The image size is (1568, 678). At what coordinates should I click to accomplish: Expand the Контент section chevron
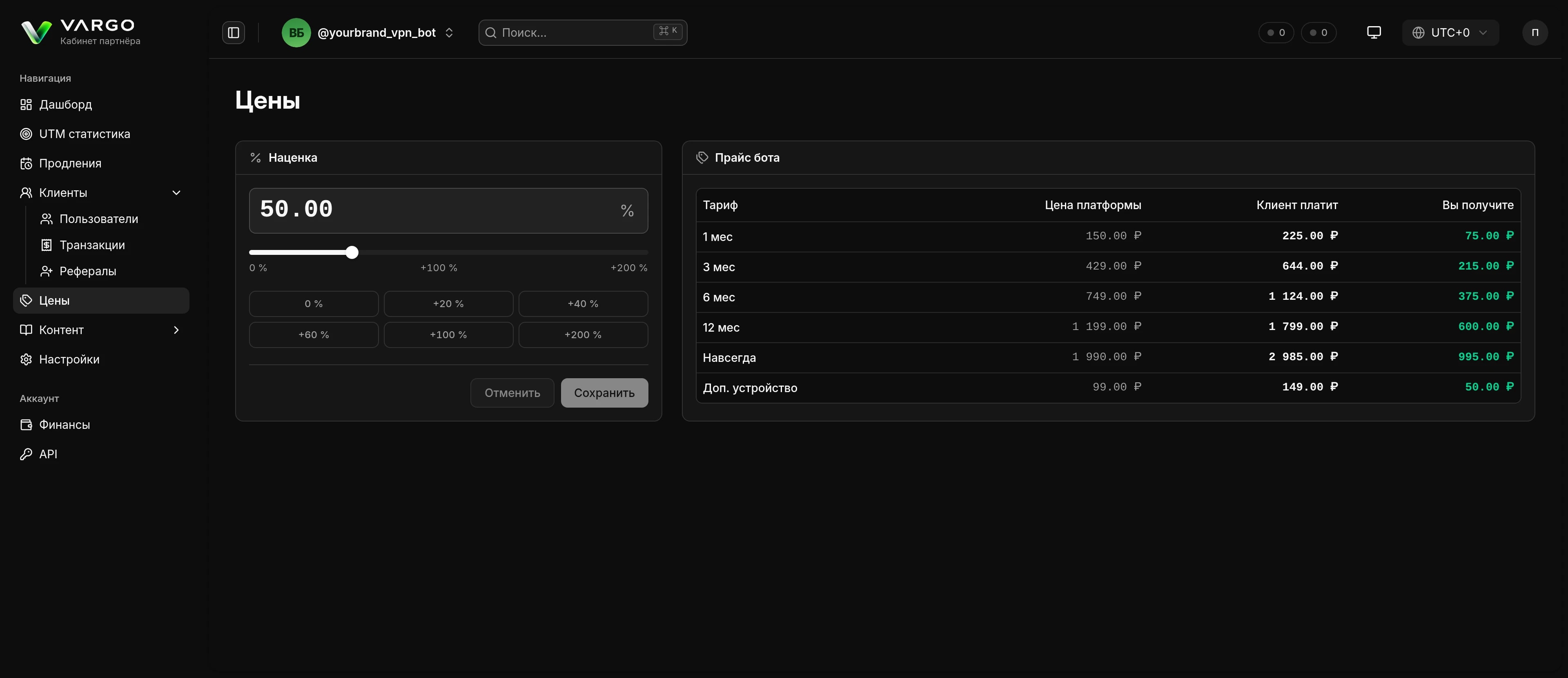coord(176,329)
